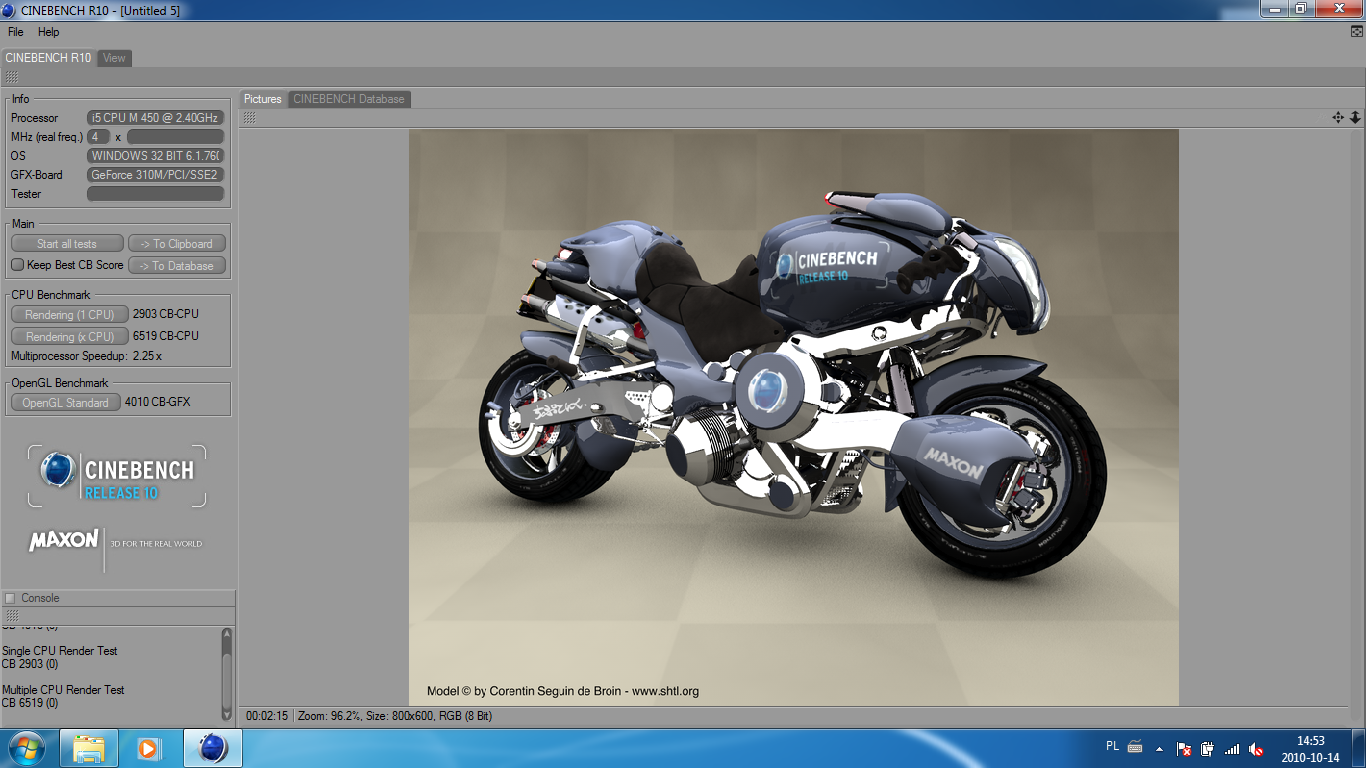Open the CINEBENCH Database tab
Viewport: 1366px width, 768px height.
[349, 99]
